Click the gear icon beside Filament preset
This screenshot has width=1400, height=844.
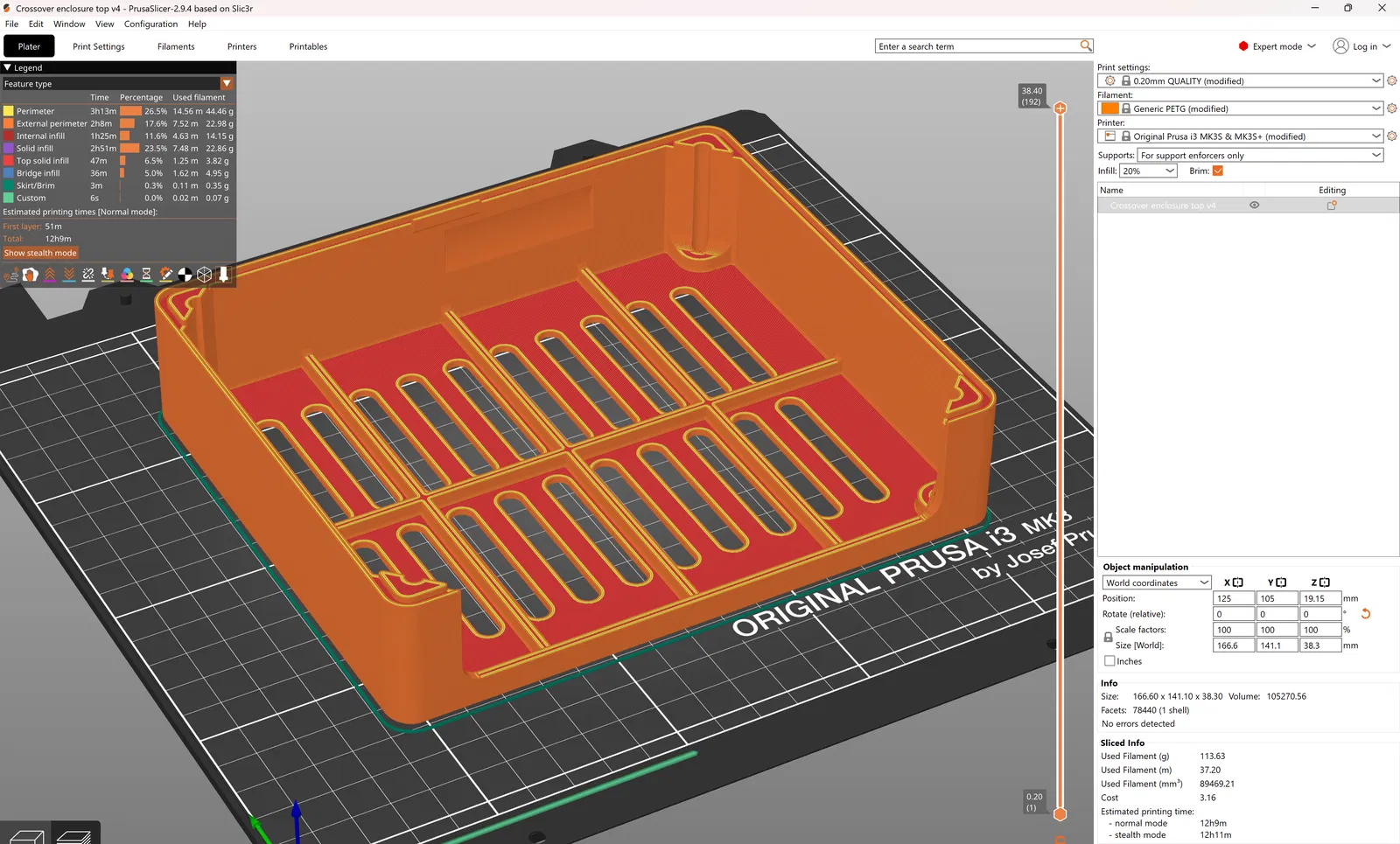click(1391, 108)
